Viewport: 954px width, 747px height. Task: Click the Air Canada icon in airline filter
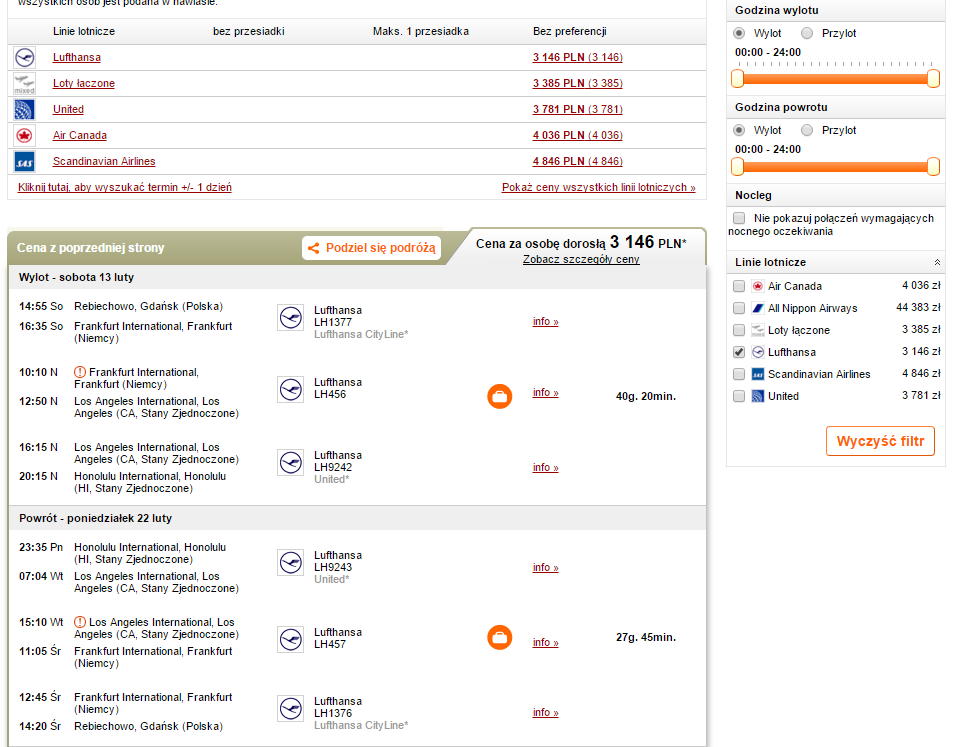tap(758, 286)
